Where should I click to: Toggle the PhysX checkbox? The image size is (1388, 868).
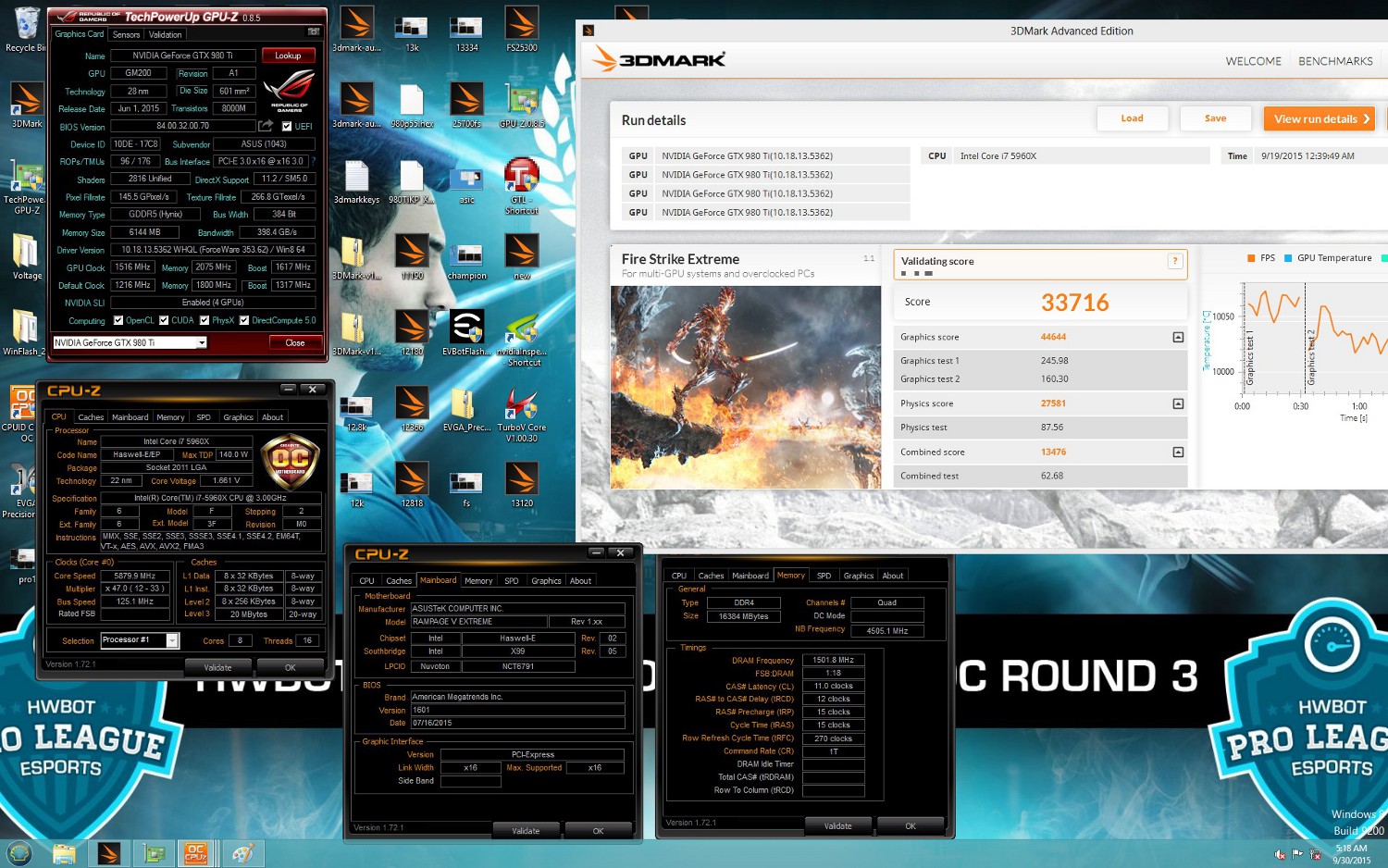(x=204, y=320)
